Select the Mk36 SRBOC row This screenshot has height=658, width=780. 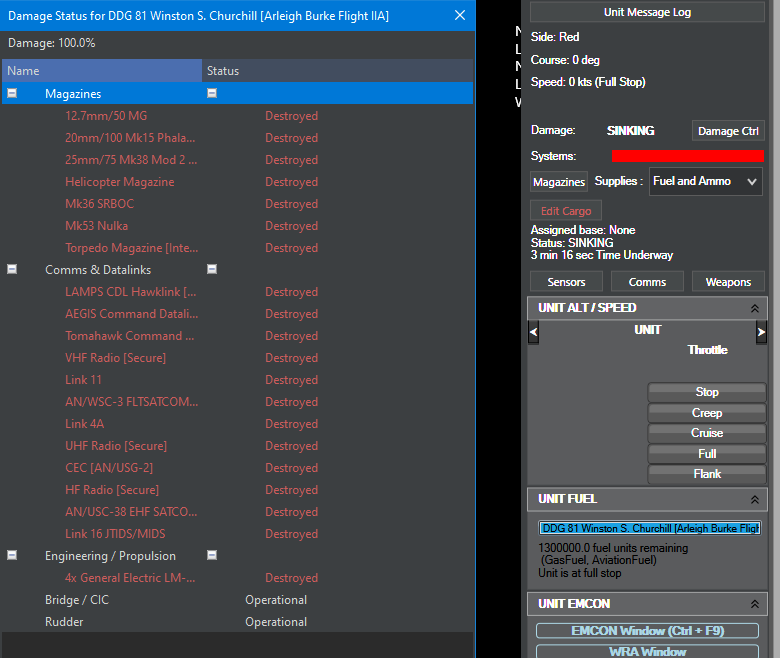click(x=237, y=204)
